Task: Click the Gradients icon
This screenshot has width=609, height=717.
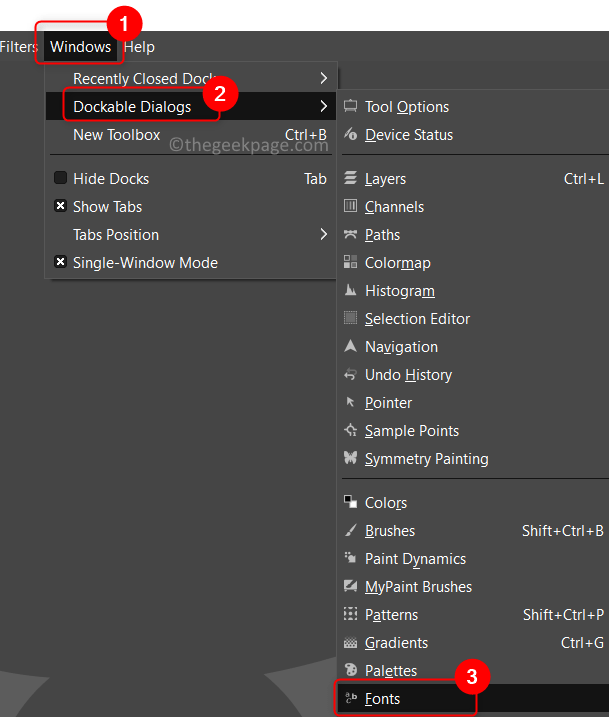Action: (x=350, y=642)
